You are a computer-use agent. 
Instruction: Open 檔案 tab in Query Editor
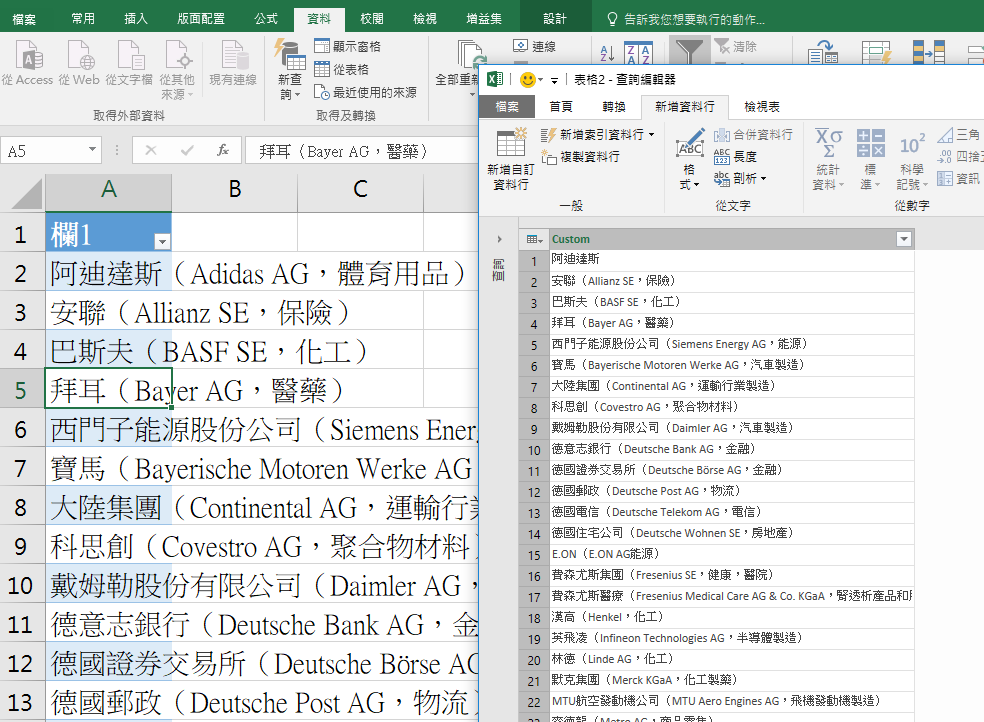tap(507, 107)
